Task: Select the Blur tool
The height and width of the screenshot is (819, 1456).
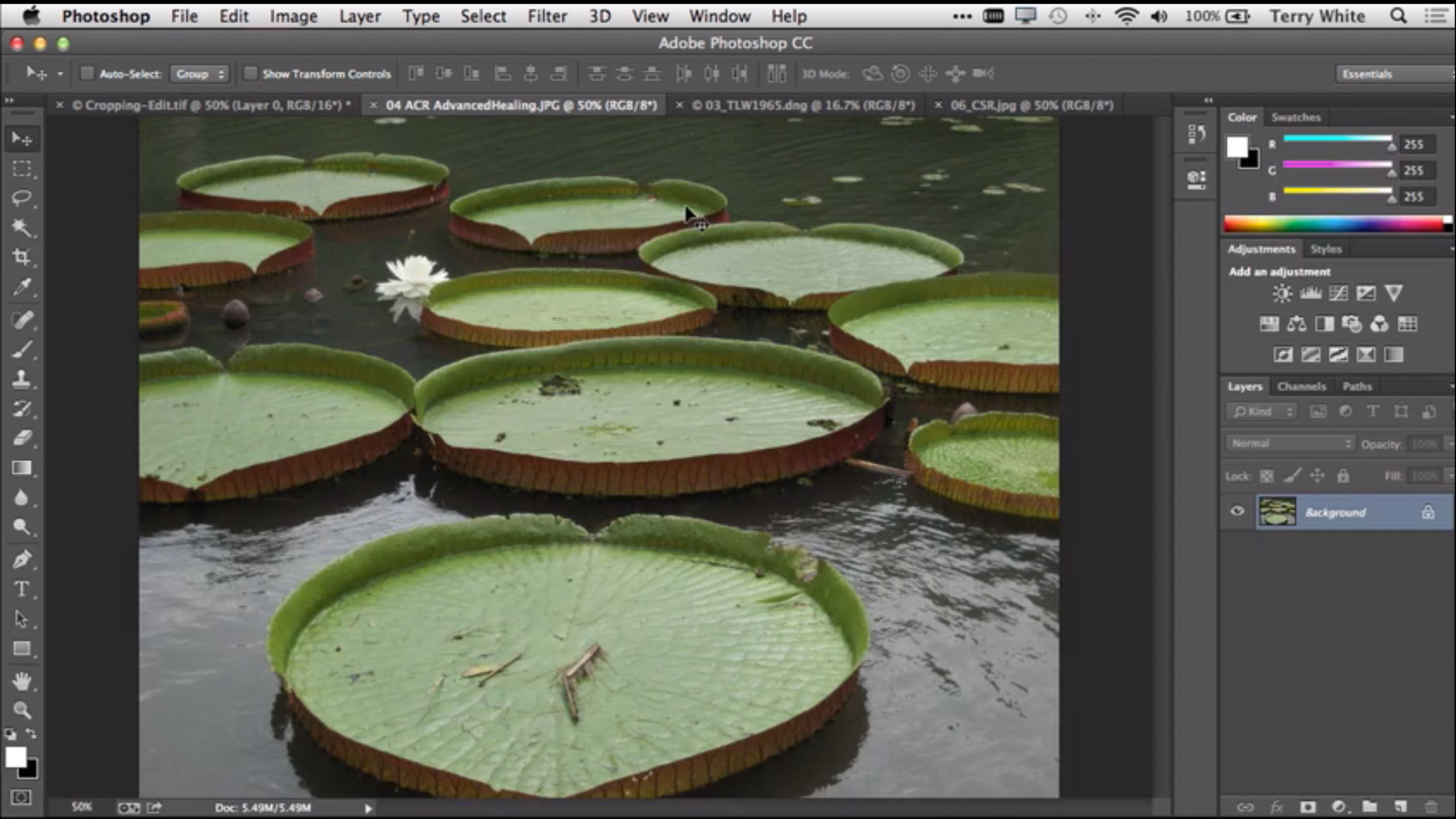Action: 22,498
